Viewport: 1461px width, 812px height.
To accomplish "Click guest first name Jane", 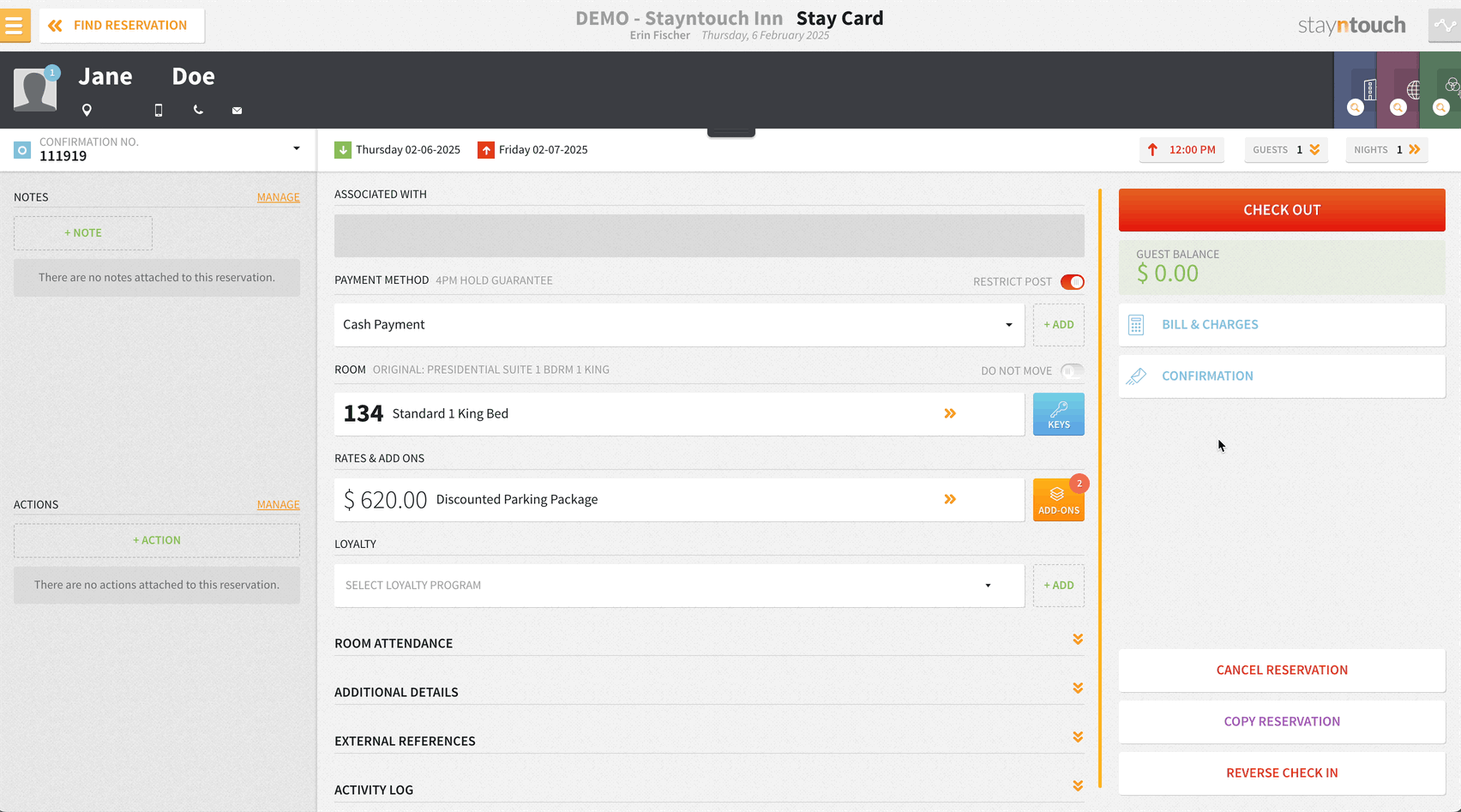I will click(105, 76).
